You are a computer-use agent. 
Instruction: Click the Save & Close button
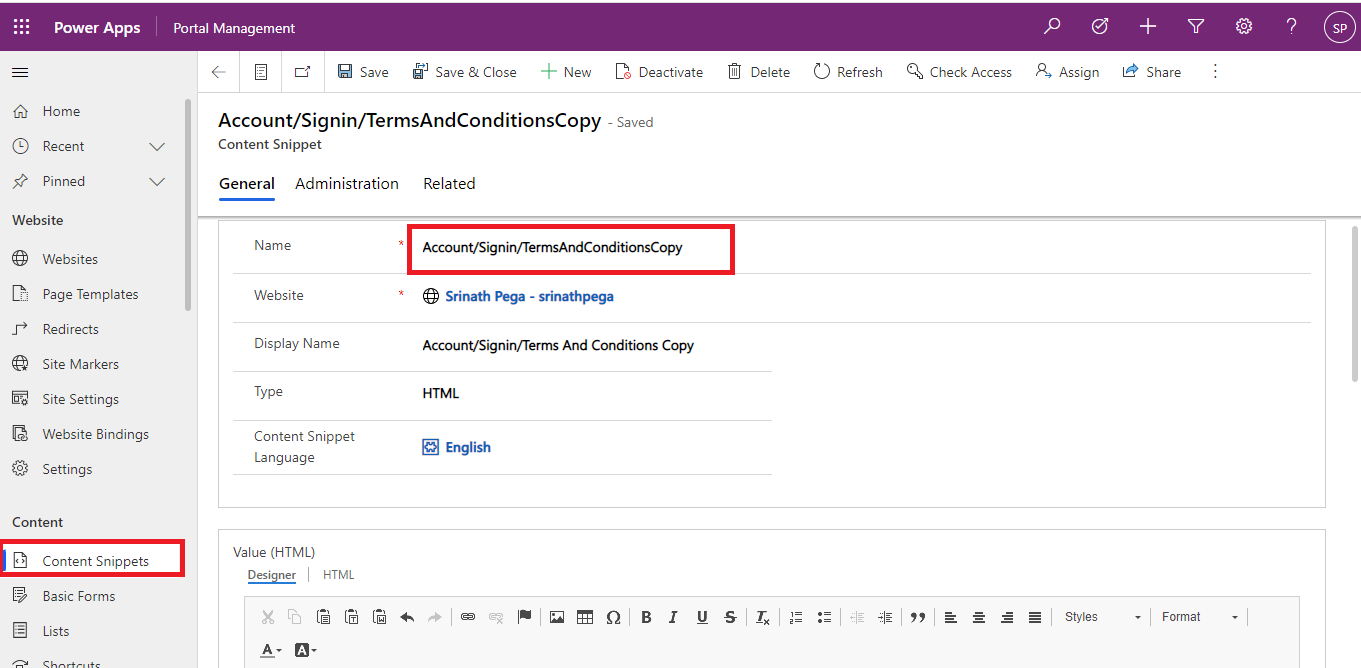[465, 72]
